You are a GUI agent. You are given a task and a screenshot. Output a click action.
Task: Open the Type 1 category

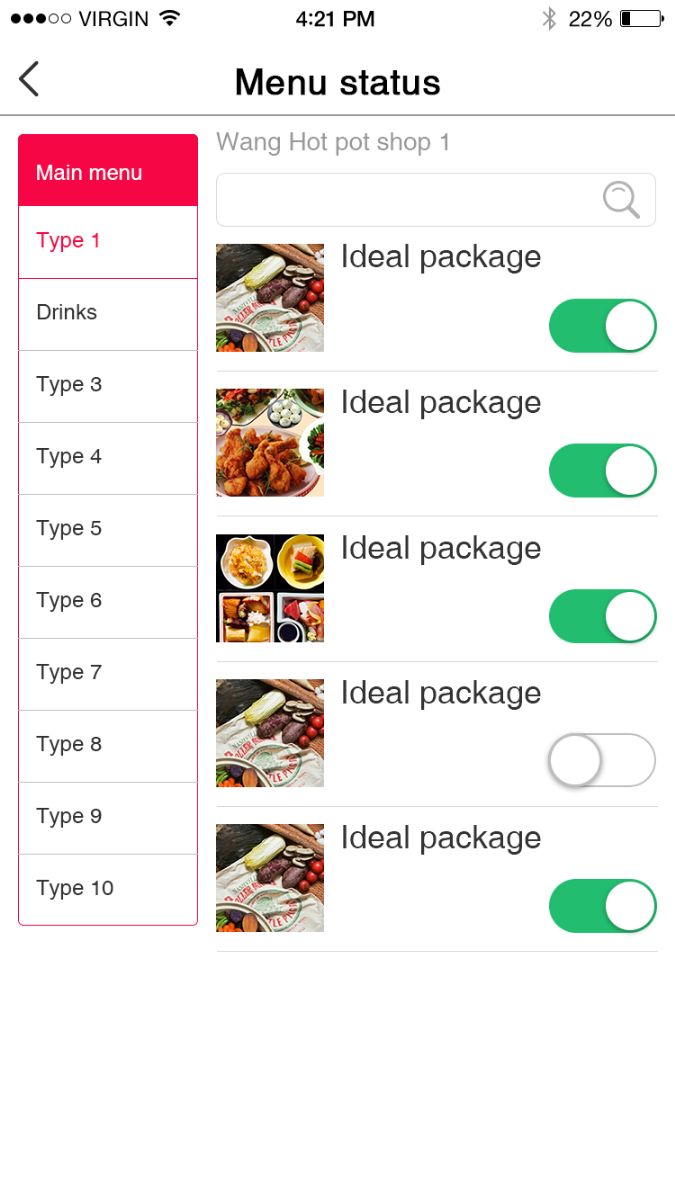click(108, 241)
